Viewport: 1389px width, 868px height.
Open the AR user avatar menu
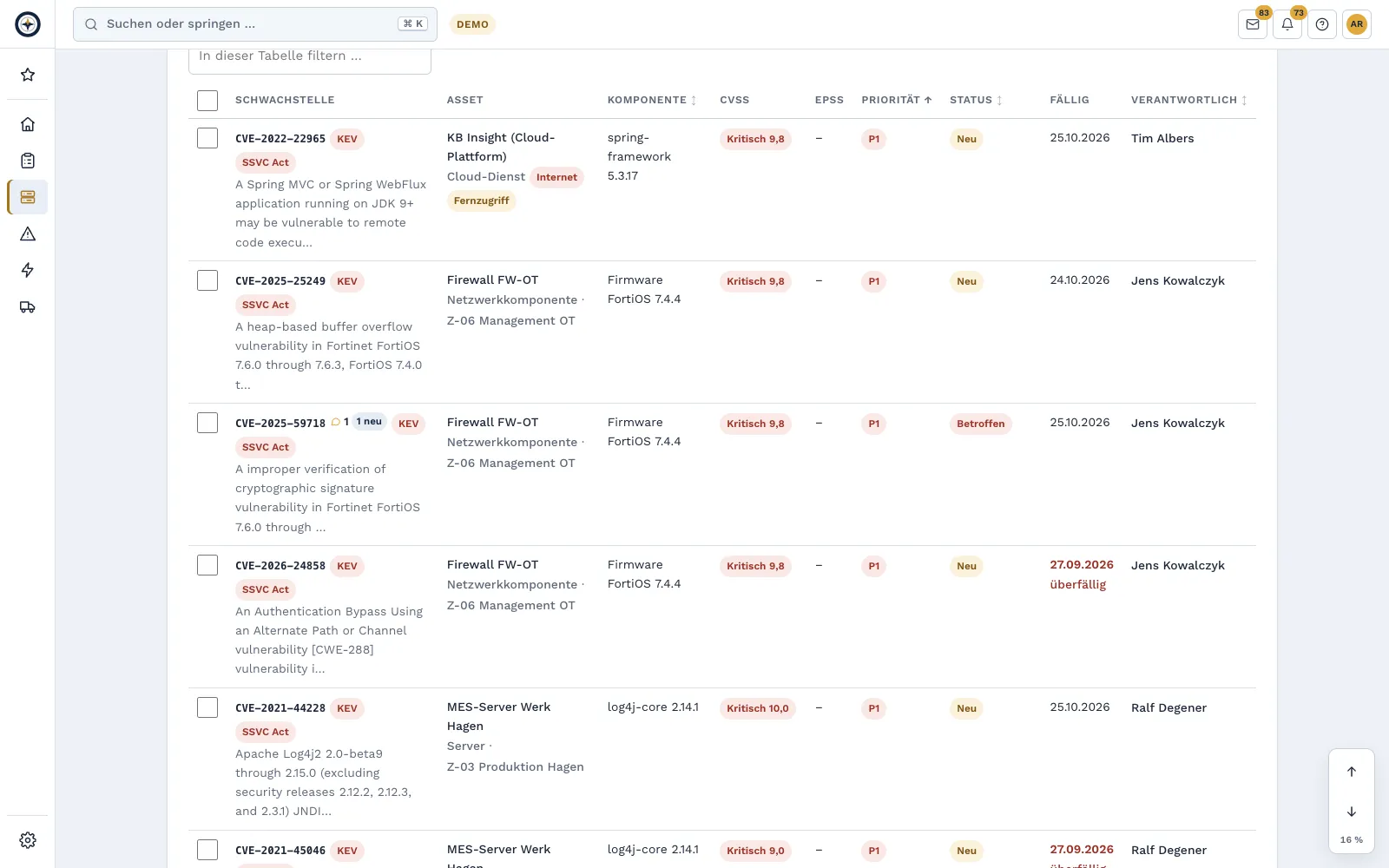tap(1357, 24)
